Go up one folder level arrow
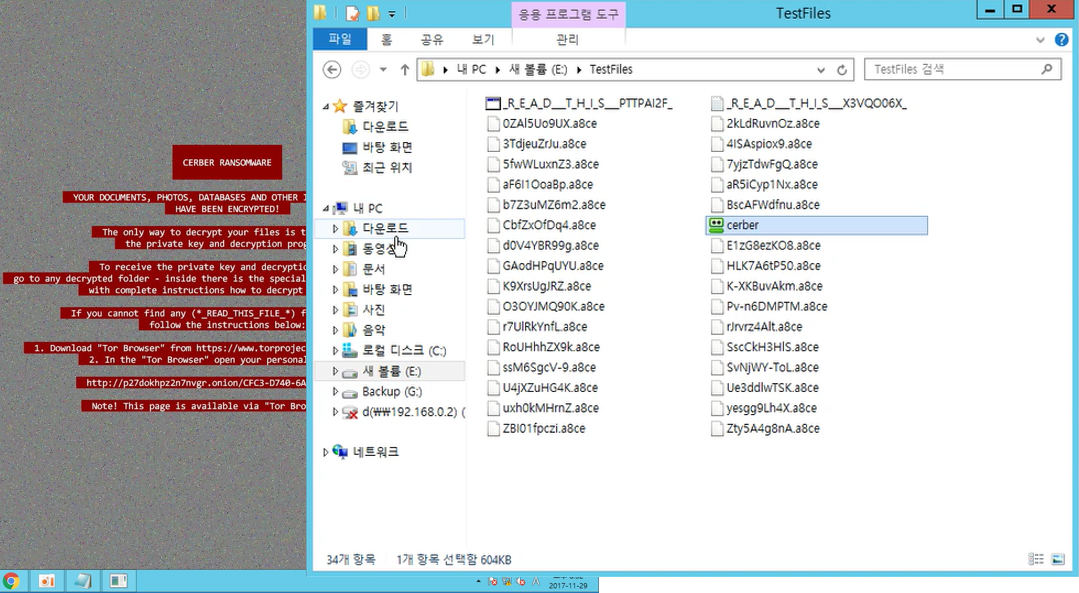The height and width of the screenshot is (593, 1079). 405,69
